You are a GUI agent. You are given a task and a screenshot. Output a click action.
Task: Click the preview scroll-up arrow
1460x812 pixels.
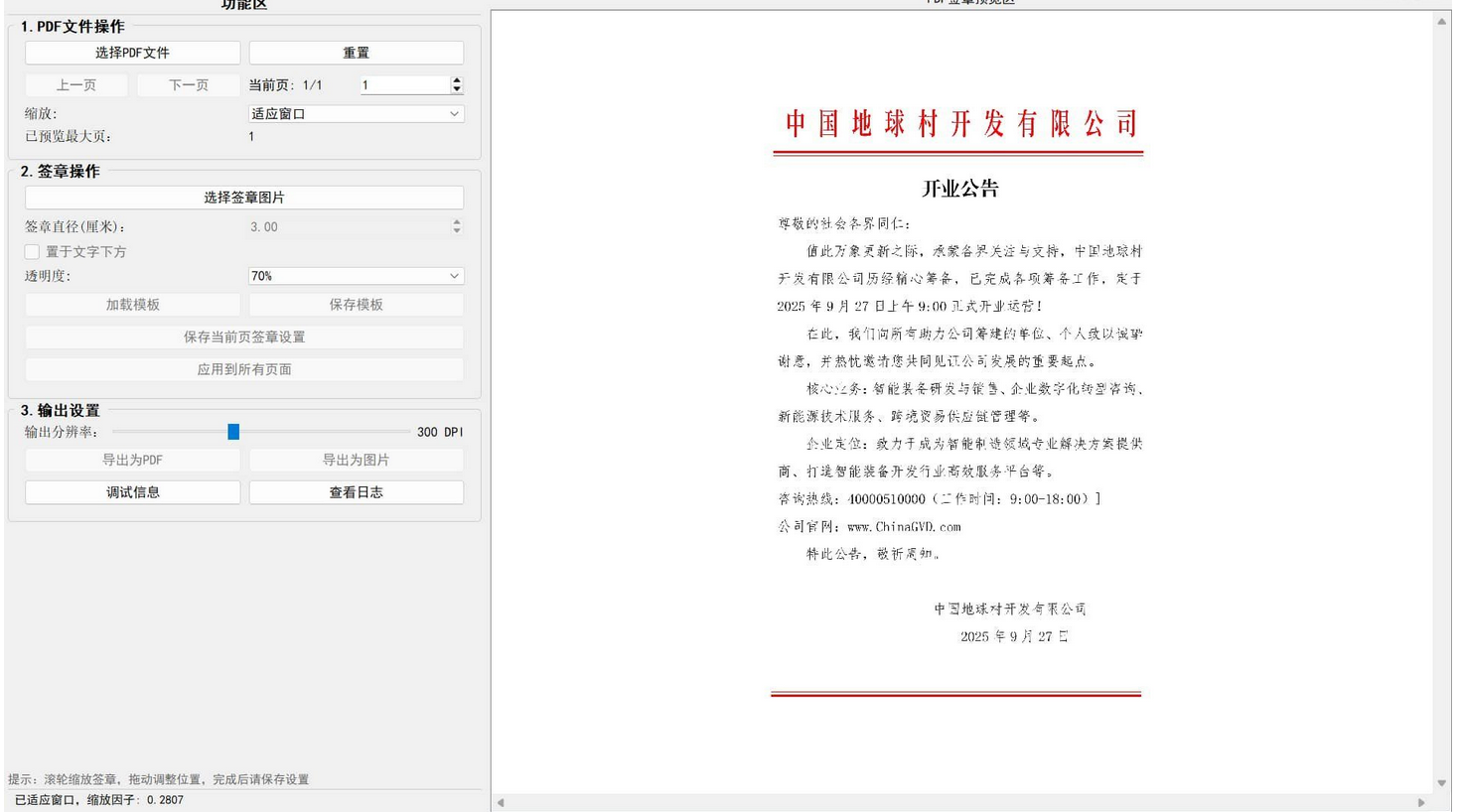coord(1442,21)
